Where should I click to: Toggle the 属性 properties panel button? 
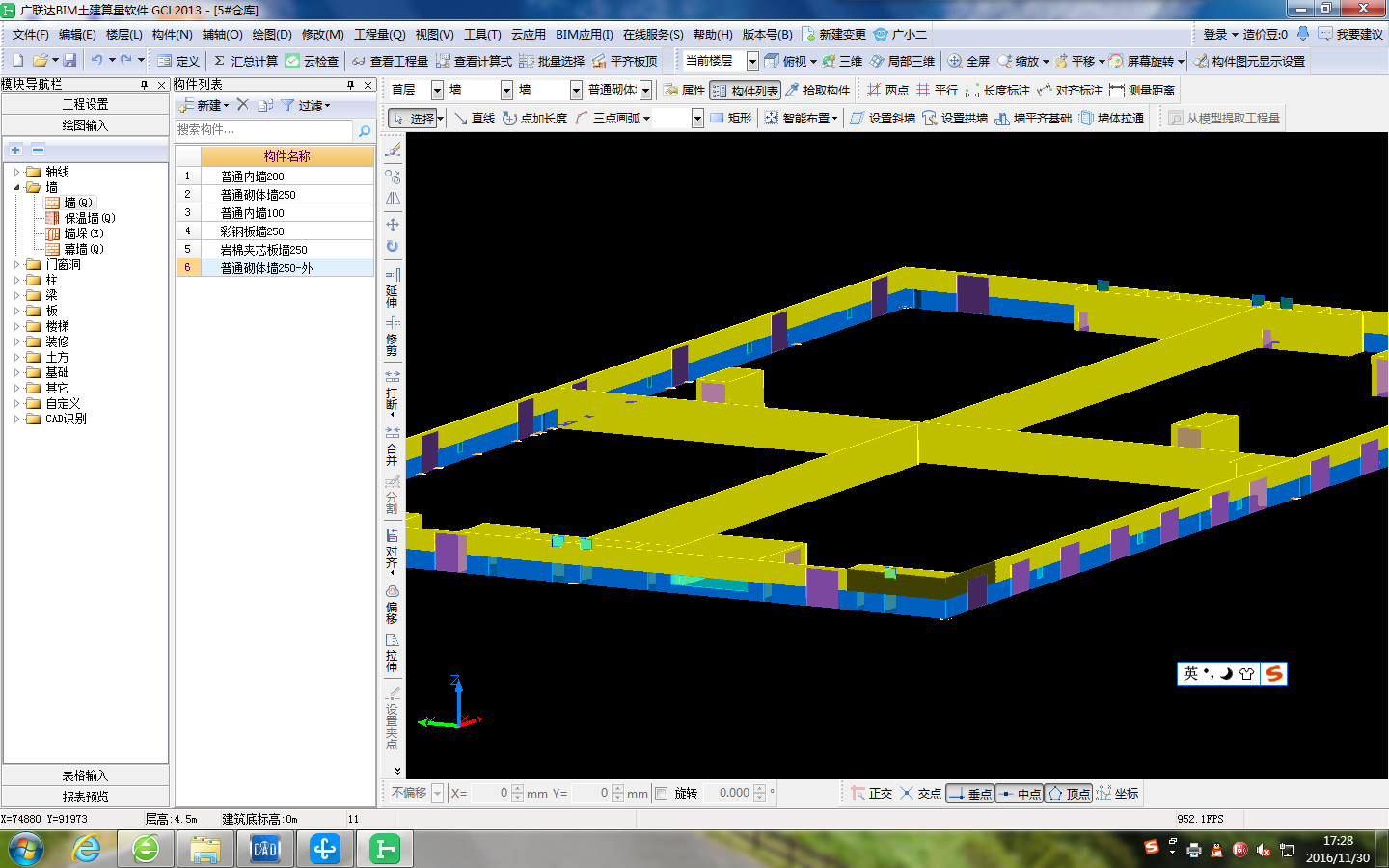point(684,90)
